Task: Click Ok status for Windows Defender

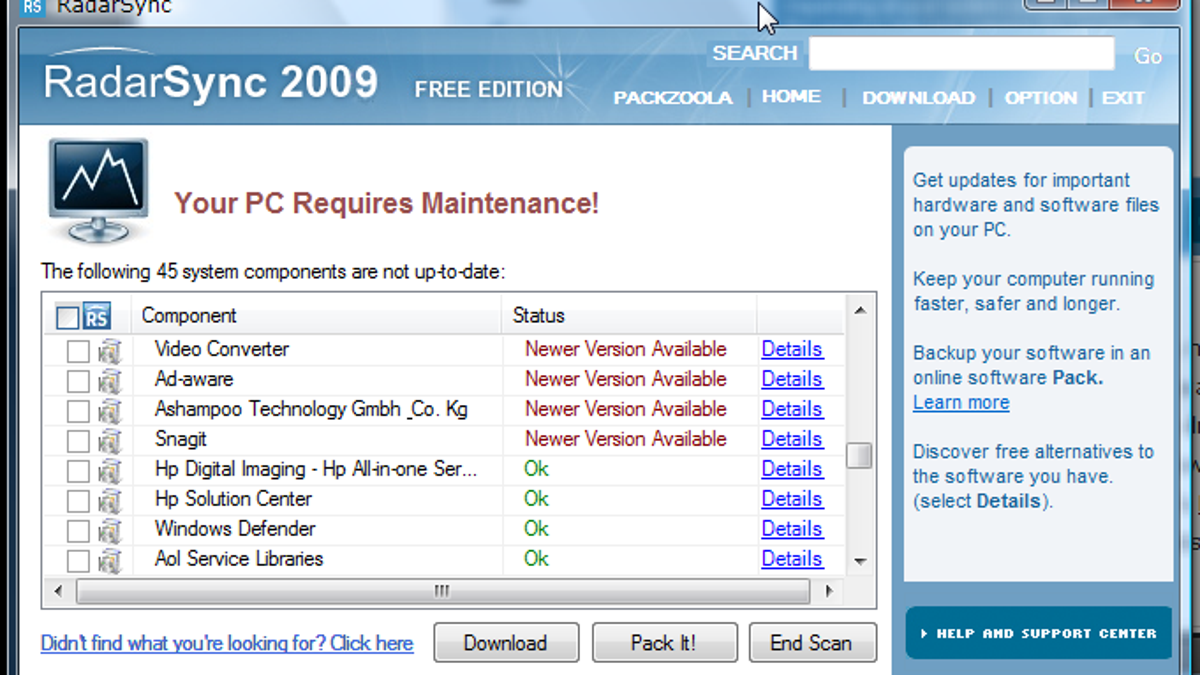Action: (536, 529)
